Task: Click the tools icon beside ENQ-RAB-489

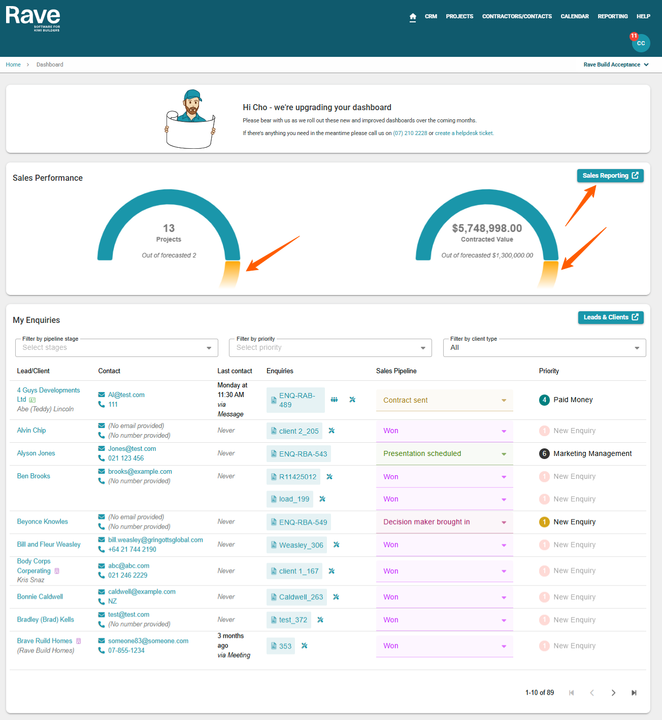Action: pyautogui.click(x=352, y=399)
